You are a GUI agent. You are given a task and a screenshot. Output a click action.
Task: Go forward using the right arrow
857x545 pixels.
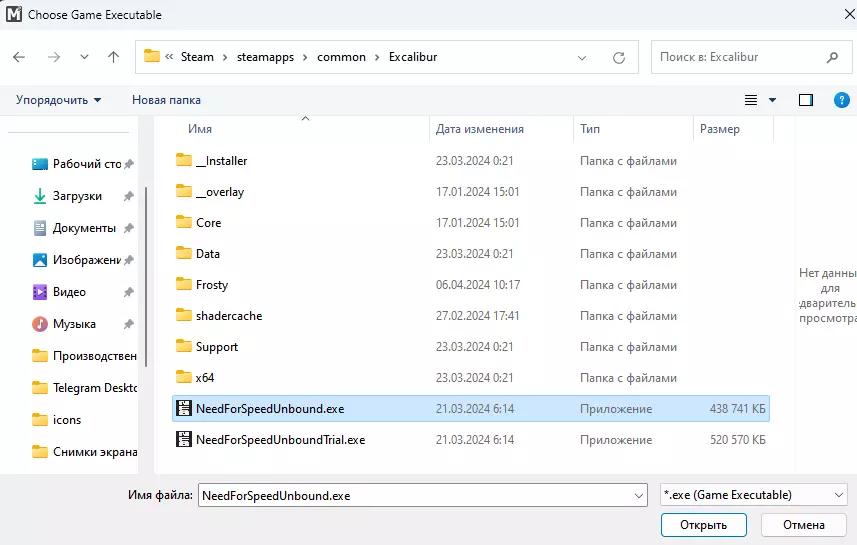pyautogui.click(x=54, y=57)
